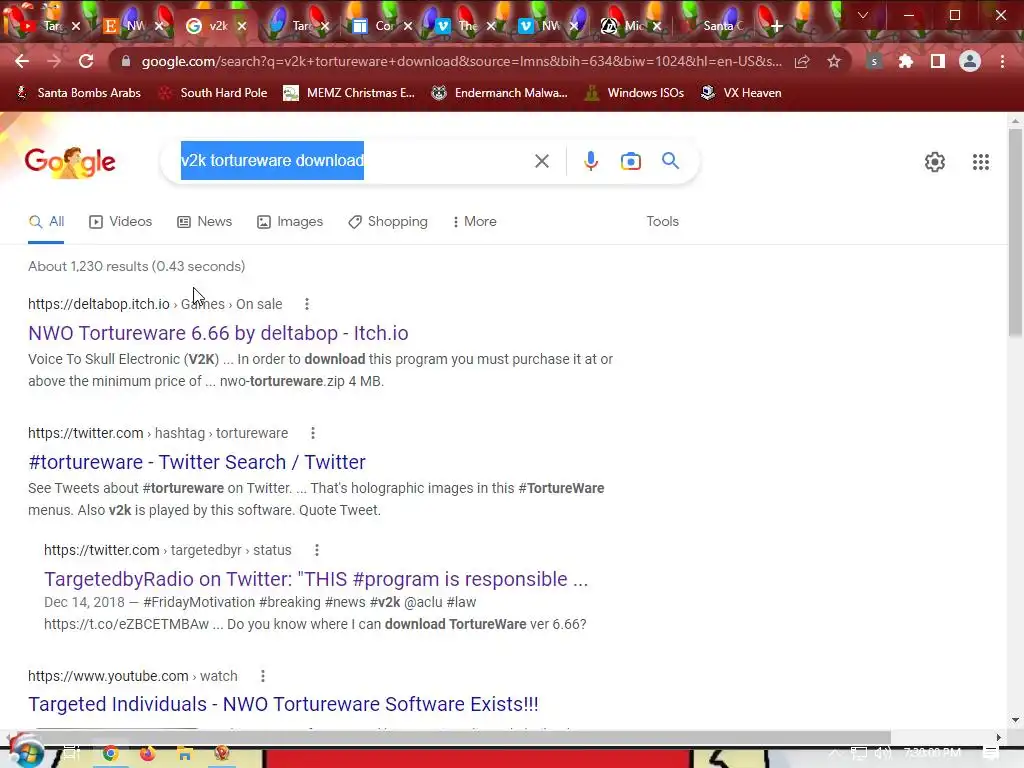The width and height of the screenshot is (1024, 768).
Task: Open the Extensions puzzle-piece icon
Action: tap(905, 61)
